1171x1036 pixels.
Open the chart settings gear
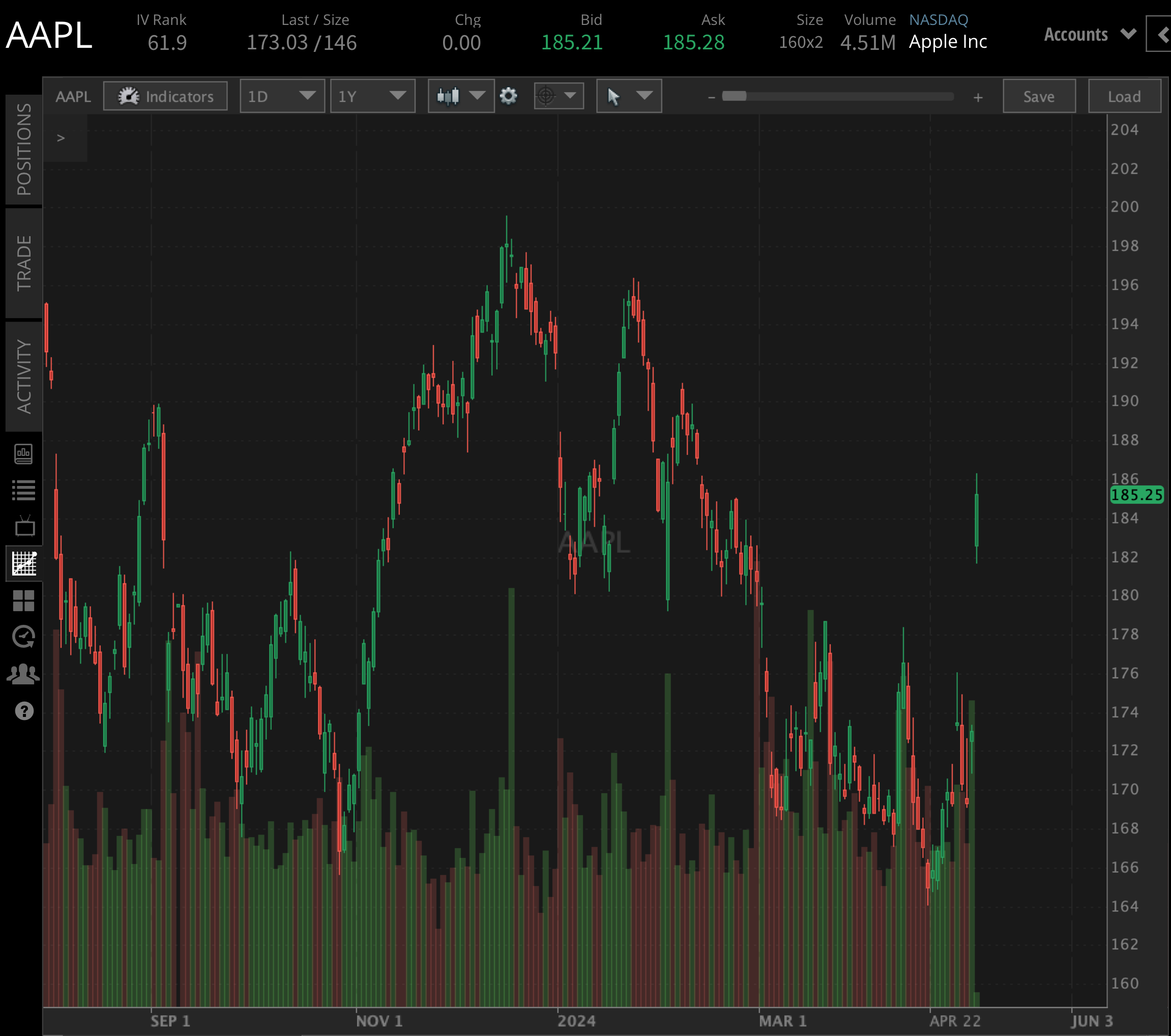click(509, 96)
